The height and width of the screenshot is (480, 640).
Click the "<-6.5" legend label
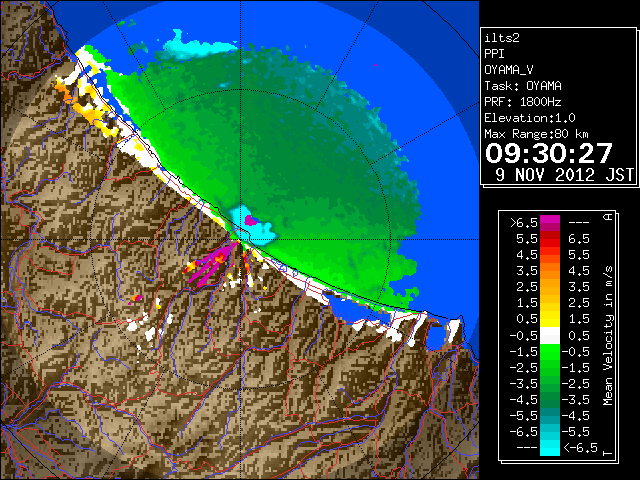[x=581, y=448]
